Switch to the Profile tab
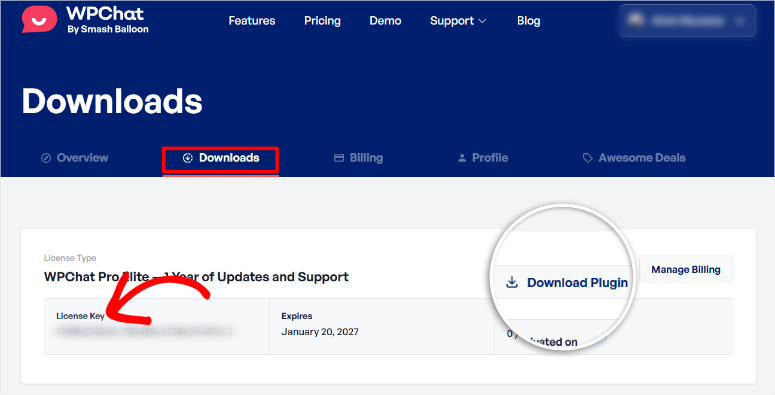Image resolution: width=775 pixels, height=395 pixels. pyautogui.click(x=483, y=158)
